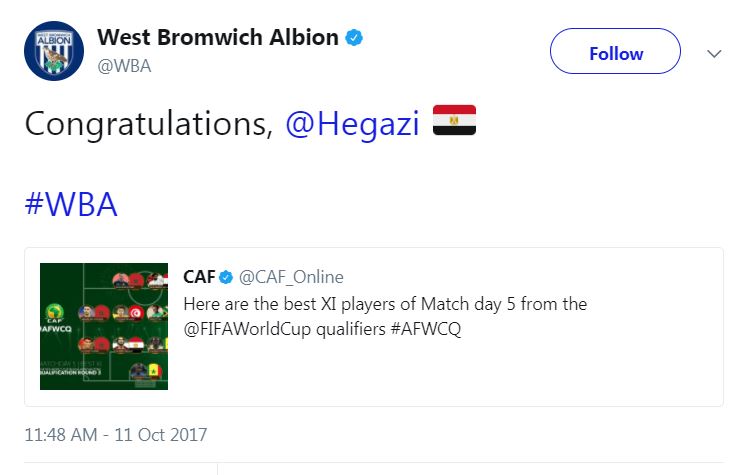This screenshot has width=734, height=475.
Task: Select the #WBA hashtag
Action: 71,203
